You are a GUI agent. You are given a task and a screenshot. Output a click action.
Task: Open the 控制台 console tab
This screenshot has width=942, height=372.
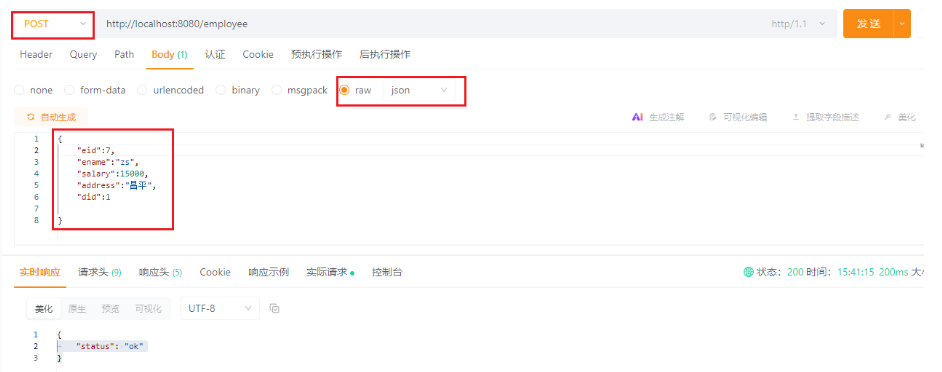click(x=387, y=272)
